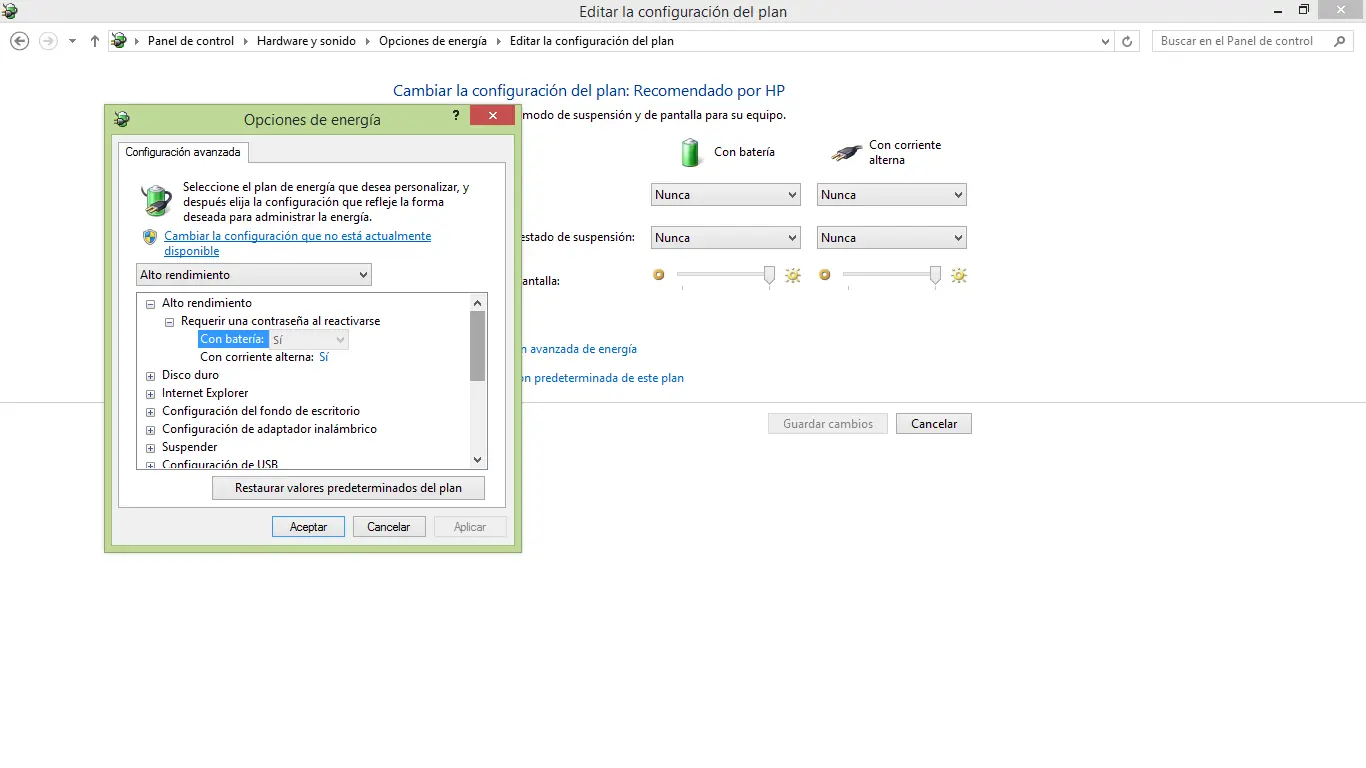The image size is (1366, 768).
Task: Click the search magnifier icon
Action: pyautogui.click(x=1340, y=41)
